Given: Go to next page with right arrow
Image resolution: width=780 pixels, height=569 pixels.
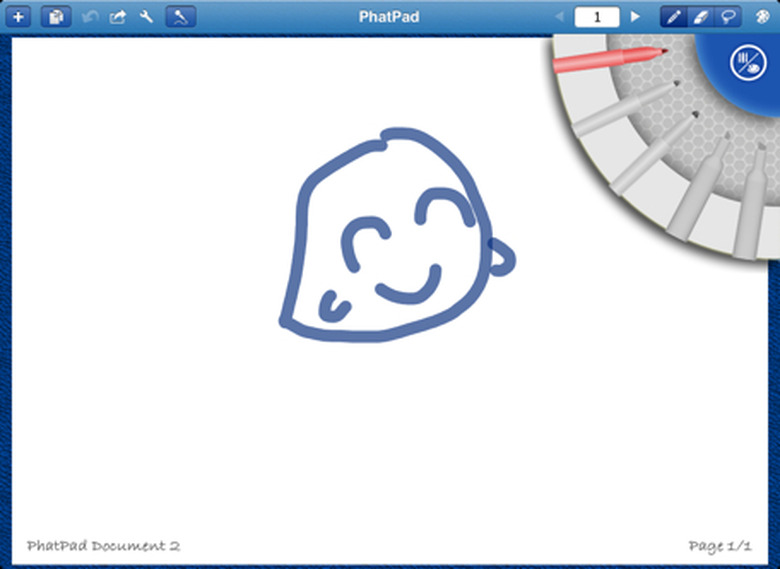Looking at the screenshot, I should coord(635,17).
